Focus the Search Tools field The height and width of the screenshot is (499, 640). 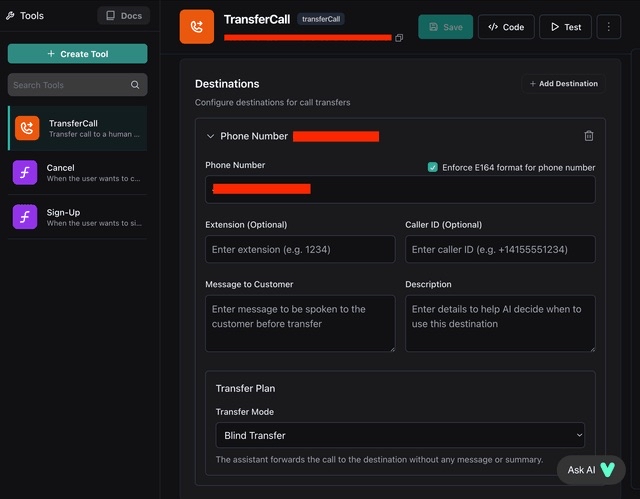[78, 85]
